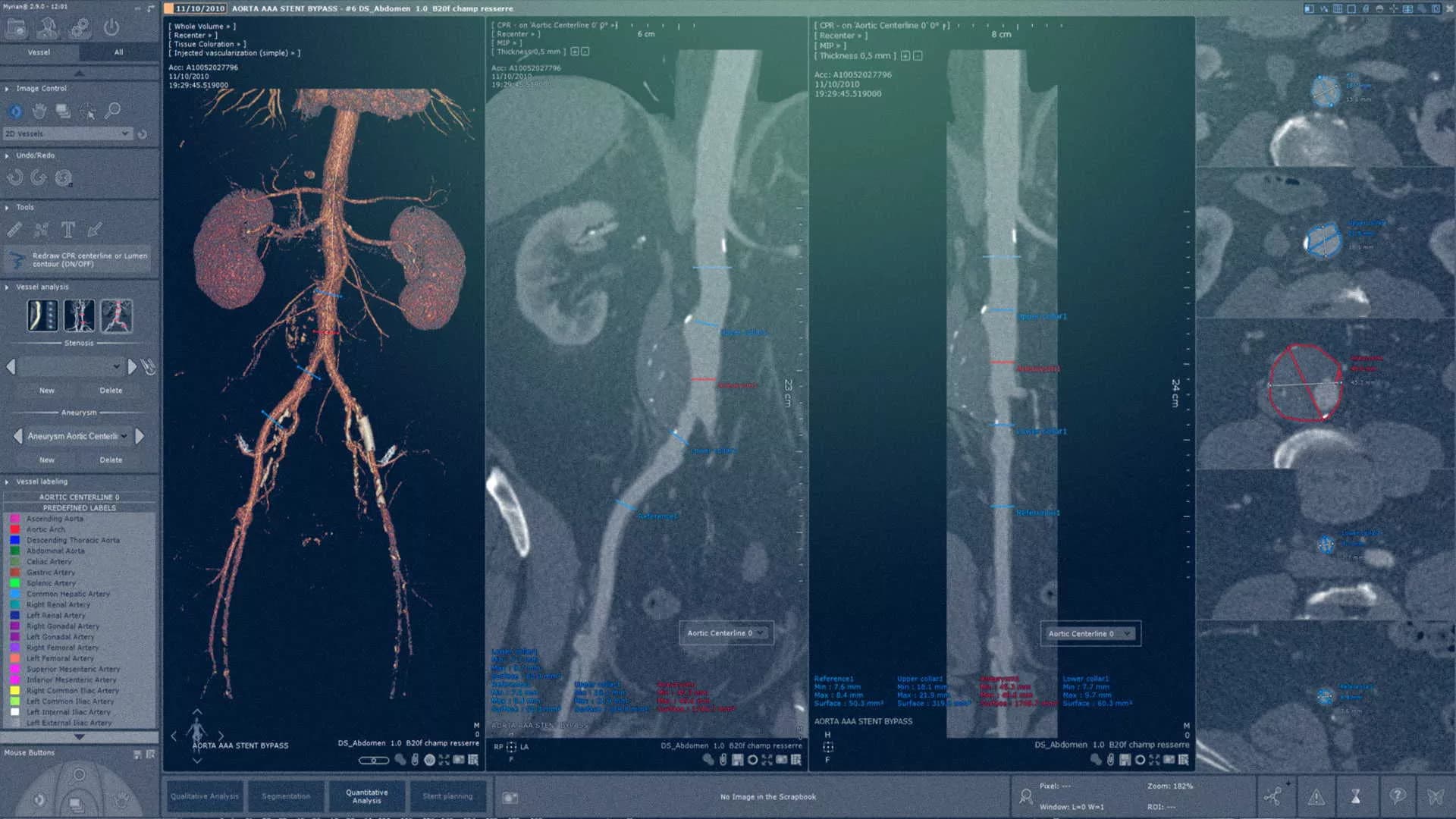The height and width of the screenshot is (819, 1456).
Task: Click Delete under the Aneurysm section
Action: pos(110,460)
